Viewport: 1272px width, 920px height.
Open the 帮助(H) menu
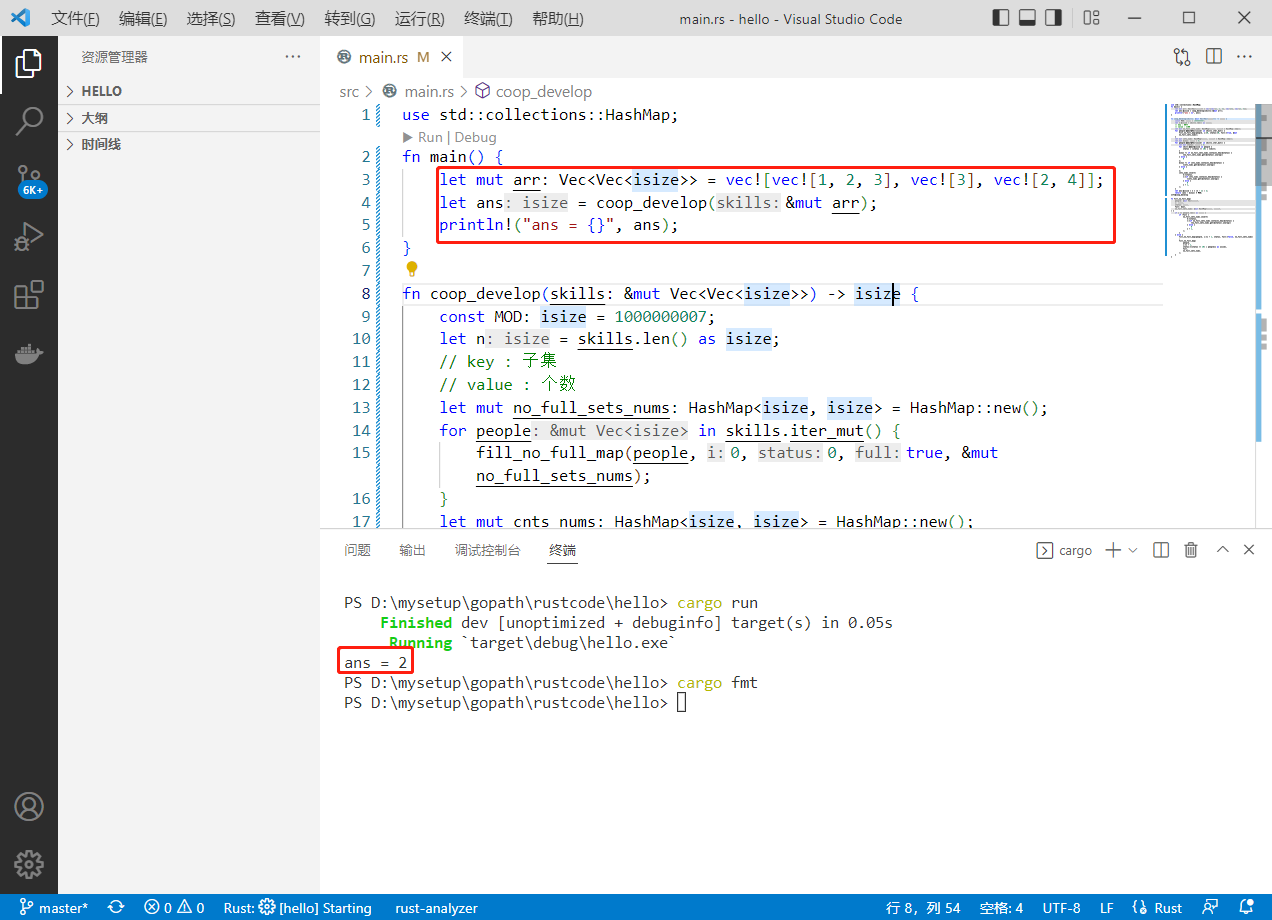tap(558, 19)
